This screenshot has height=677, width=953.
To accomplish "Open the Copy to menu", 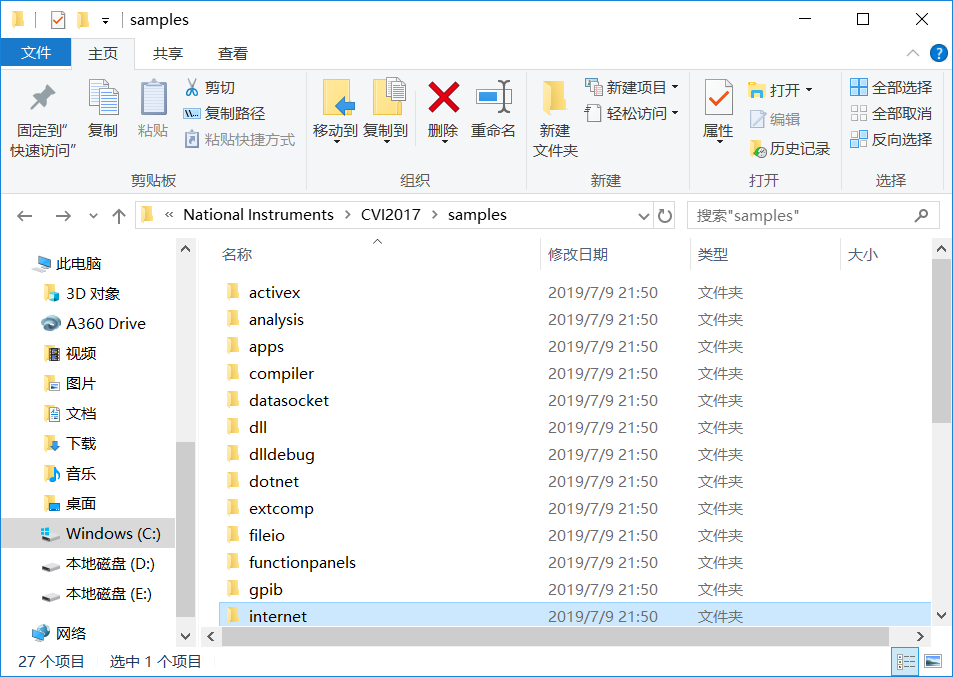I will click(385, 111).
